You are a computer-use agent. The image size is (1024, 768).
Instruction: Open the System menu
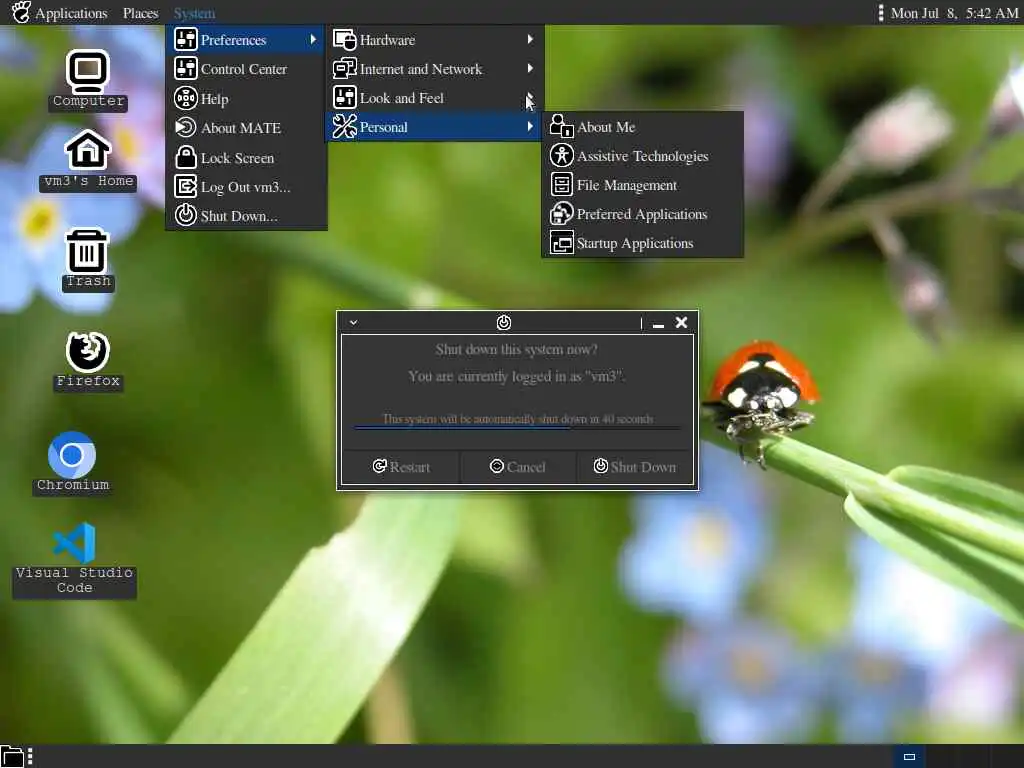tap(194, 13)
